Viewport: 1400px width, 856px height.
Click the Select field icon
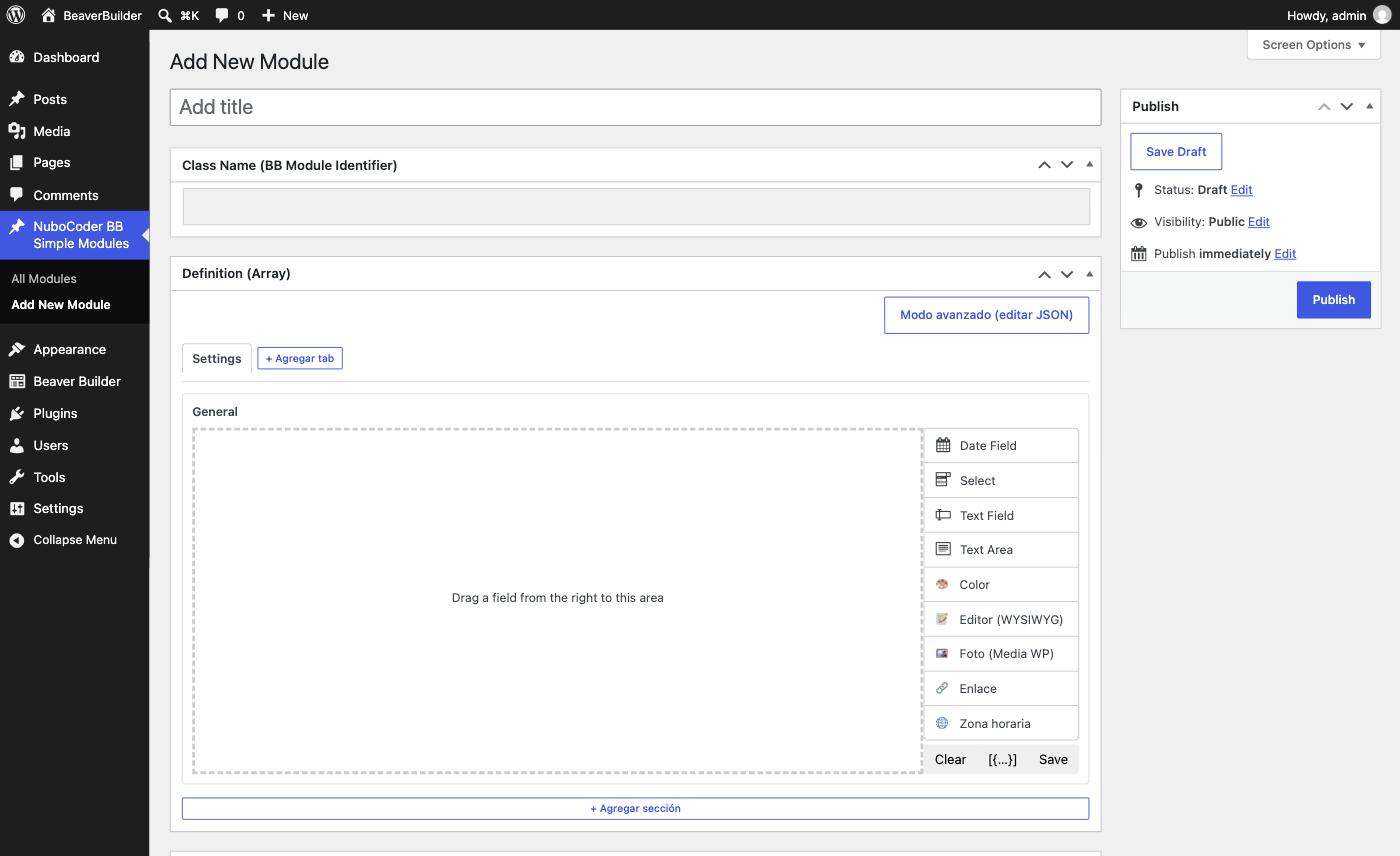(943, 480)
